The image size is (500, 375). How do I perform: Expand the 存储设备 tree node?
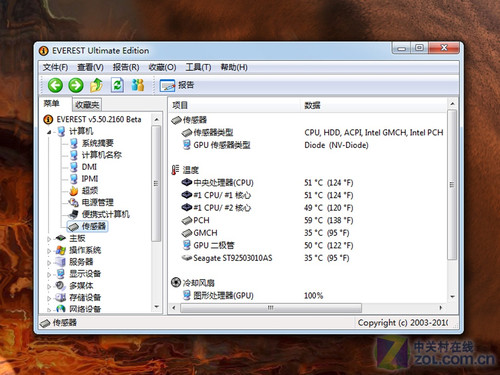click(x=49, y=298)
